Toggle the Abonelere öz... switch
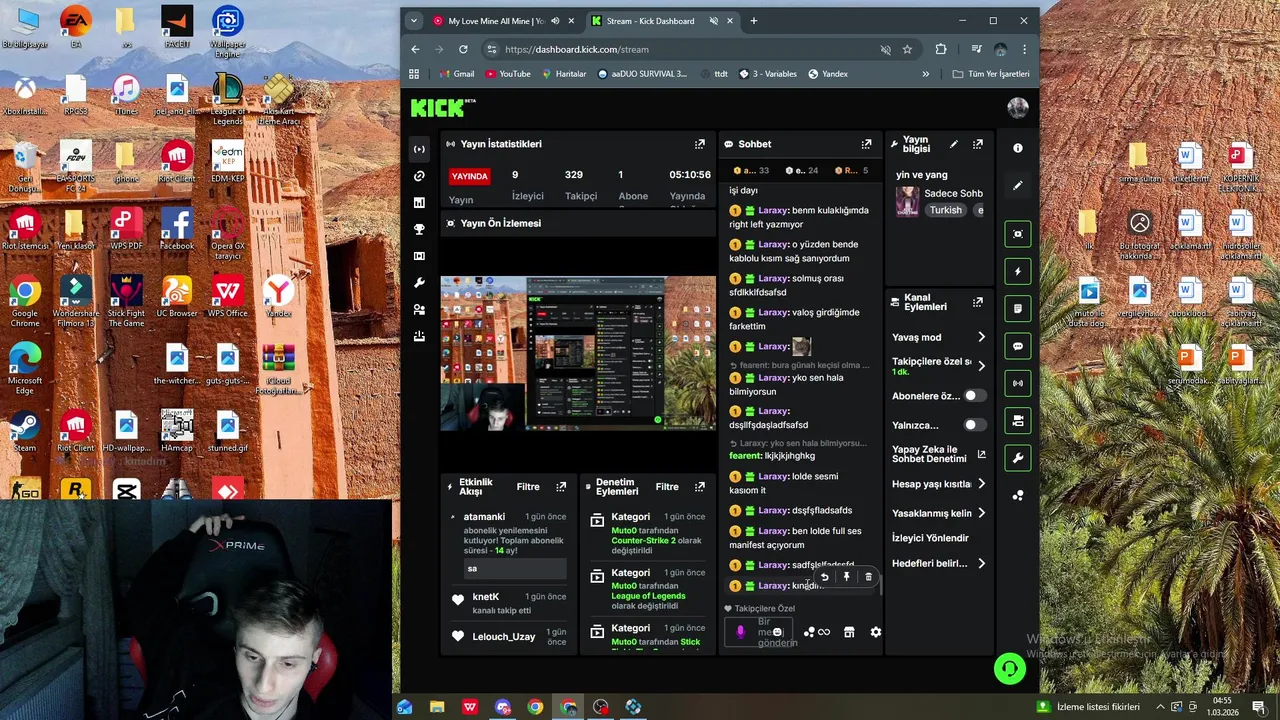This screenshot has width=1280, height=720. click(975, 396)
